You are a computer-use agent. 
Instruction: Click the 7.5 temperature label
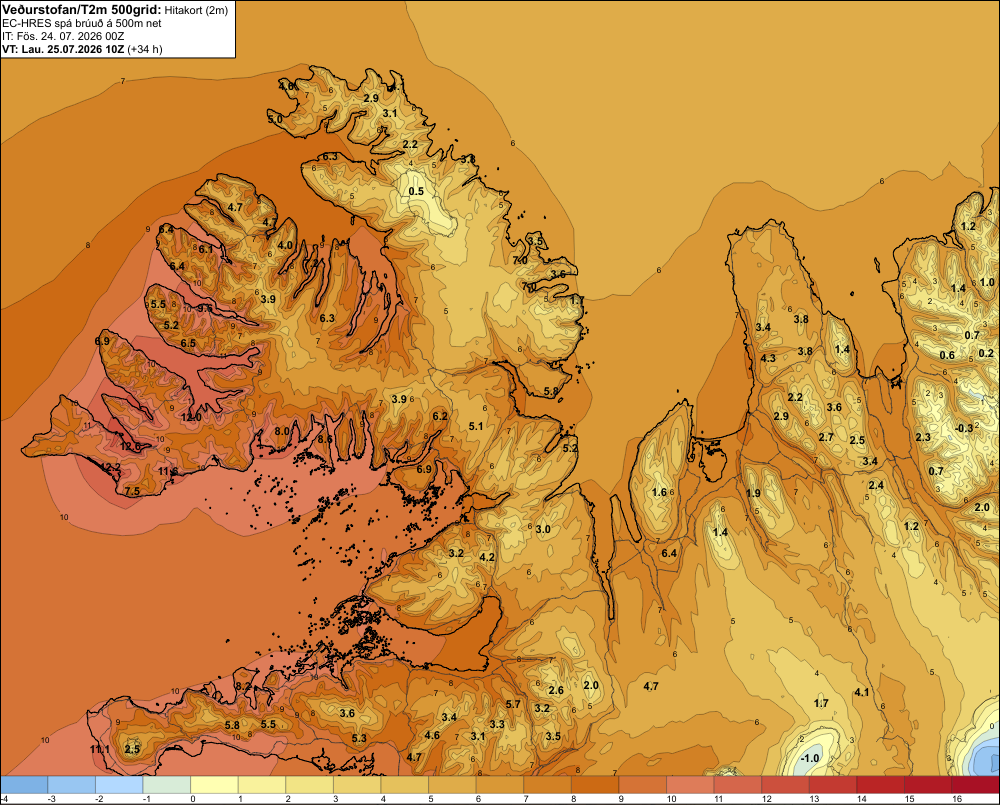tap(132, 491)
